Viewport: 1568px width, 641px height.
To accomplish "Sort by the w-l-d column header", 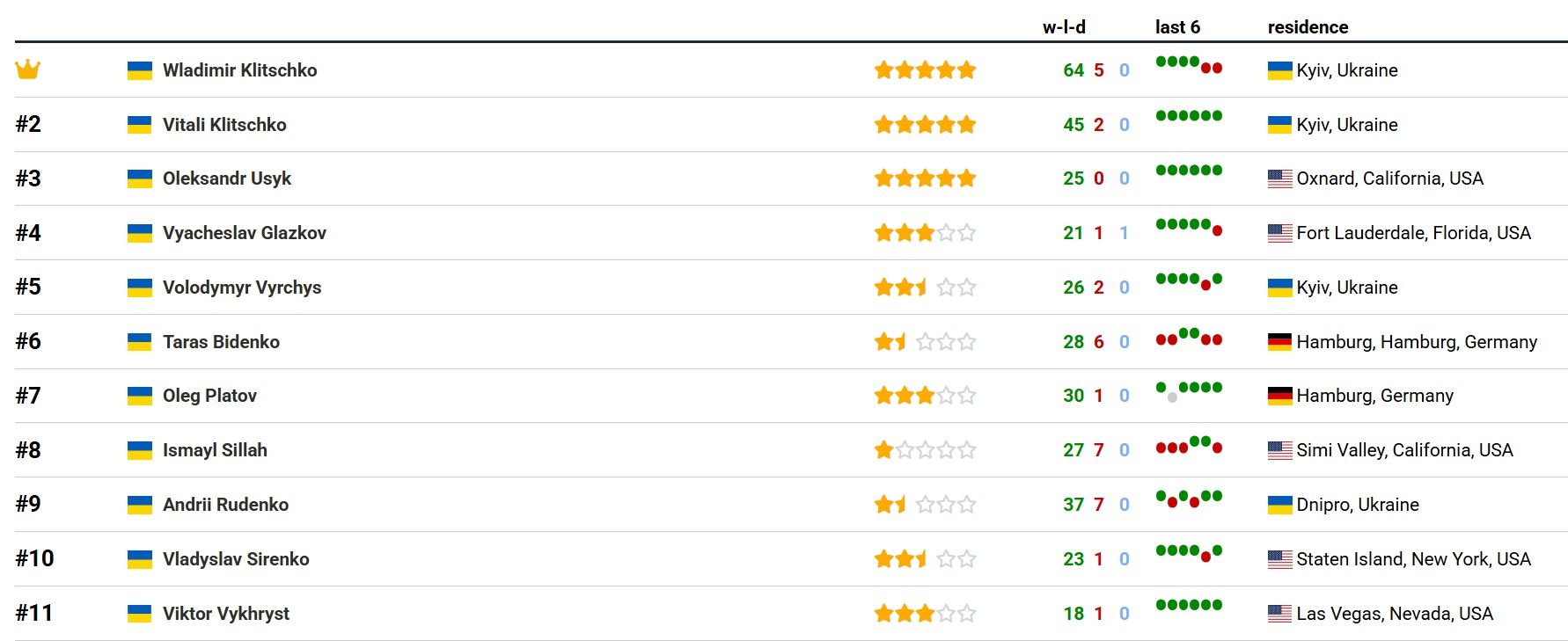I will tap(1064, 27).
